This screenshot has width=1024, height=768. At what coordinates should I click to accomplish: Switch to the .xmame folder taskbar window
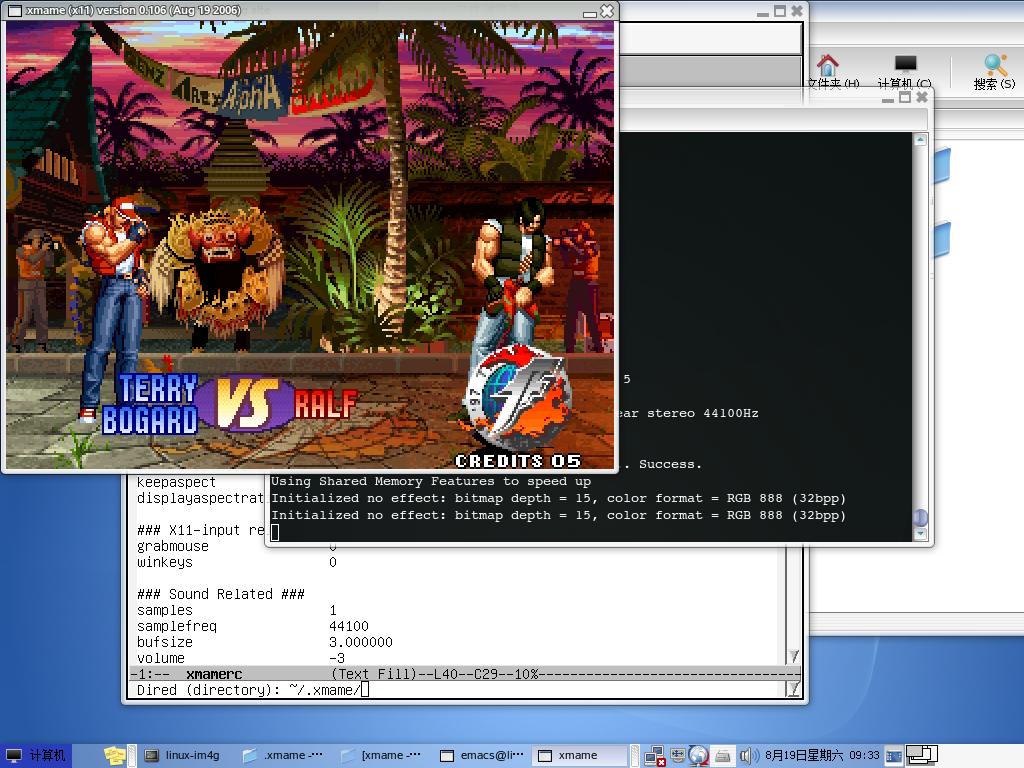(x=284, y=756)
